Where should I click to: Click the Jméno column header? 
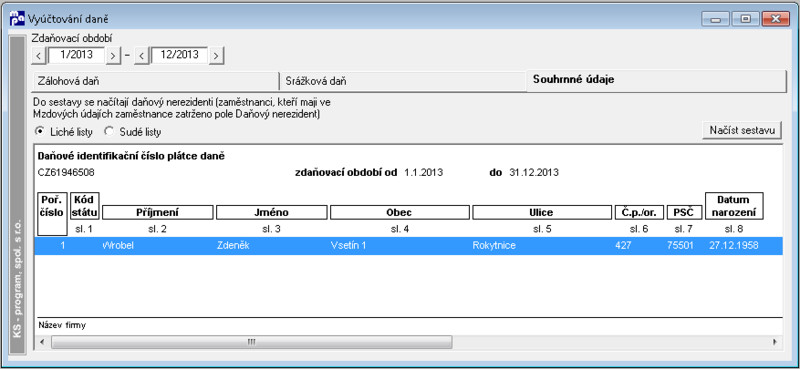(271, 212)
